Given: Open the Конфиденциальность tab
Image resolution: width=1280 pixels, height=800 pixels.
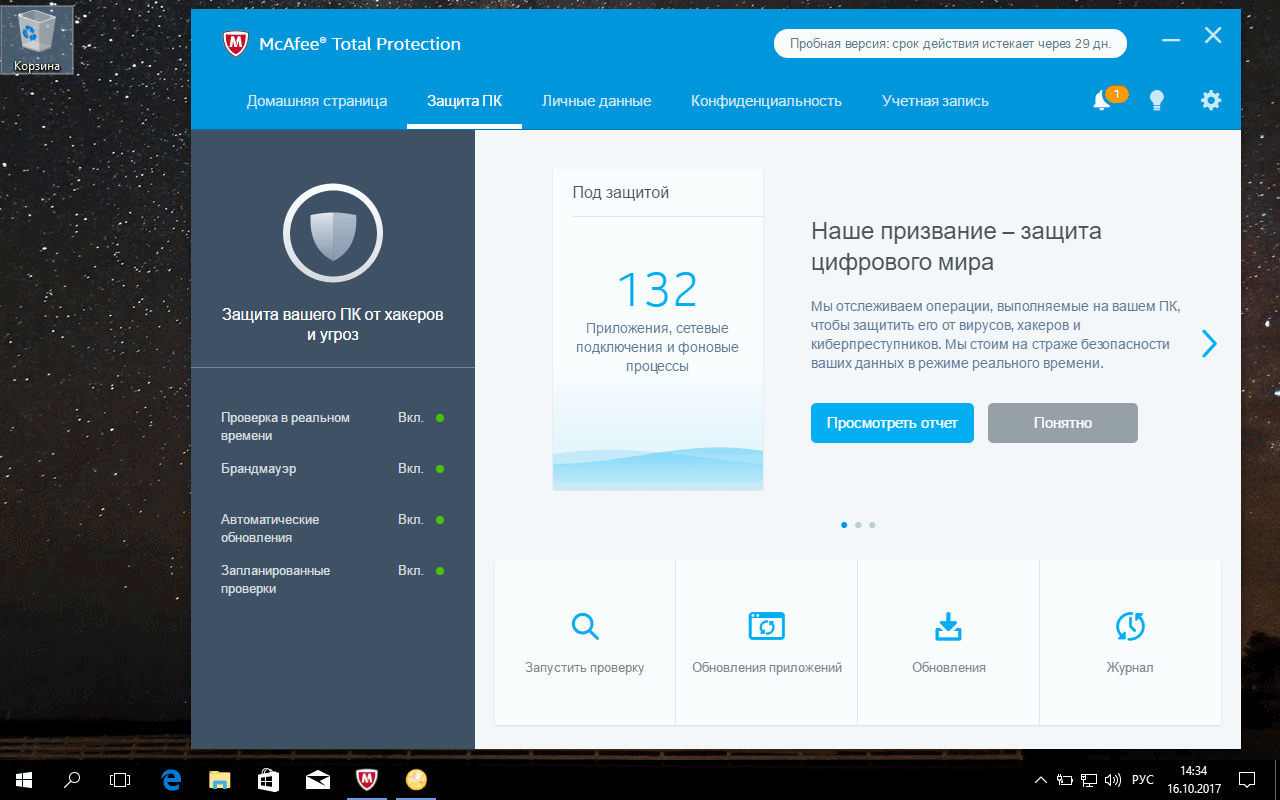Looking at the screenshot, I should (766, 100).
